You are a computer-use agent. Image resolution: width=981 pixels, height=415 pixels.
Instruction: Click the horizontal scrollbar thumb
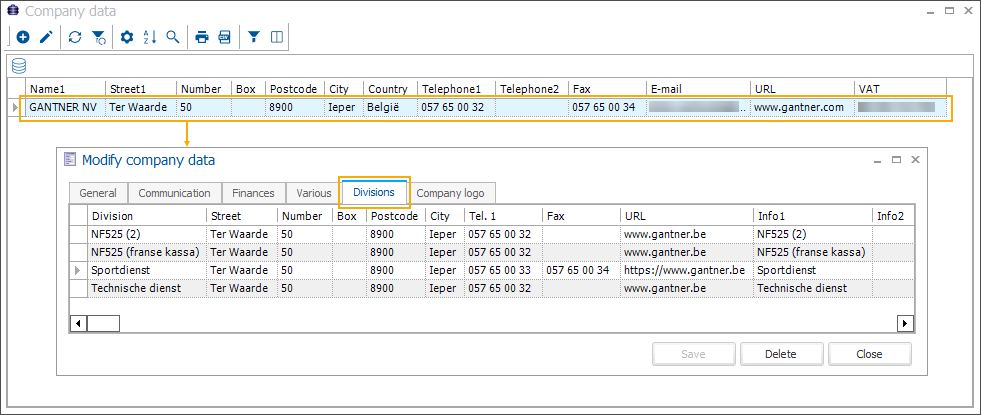[x=103, y=324]
